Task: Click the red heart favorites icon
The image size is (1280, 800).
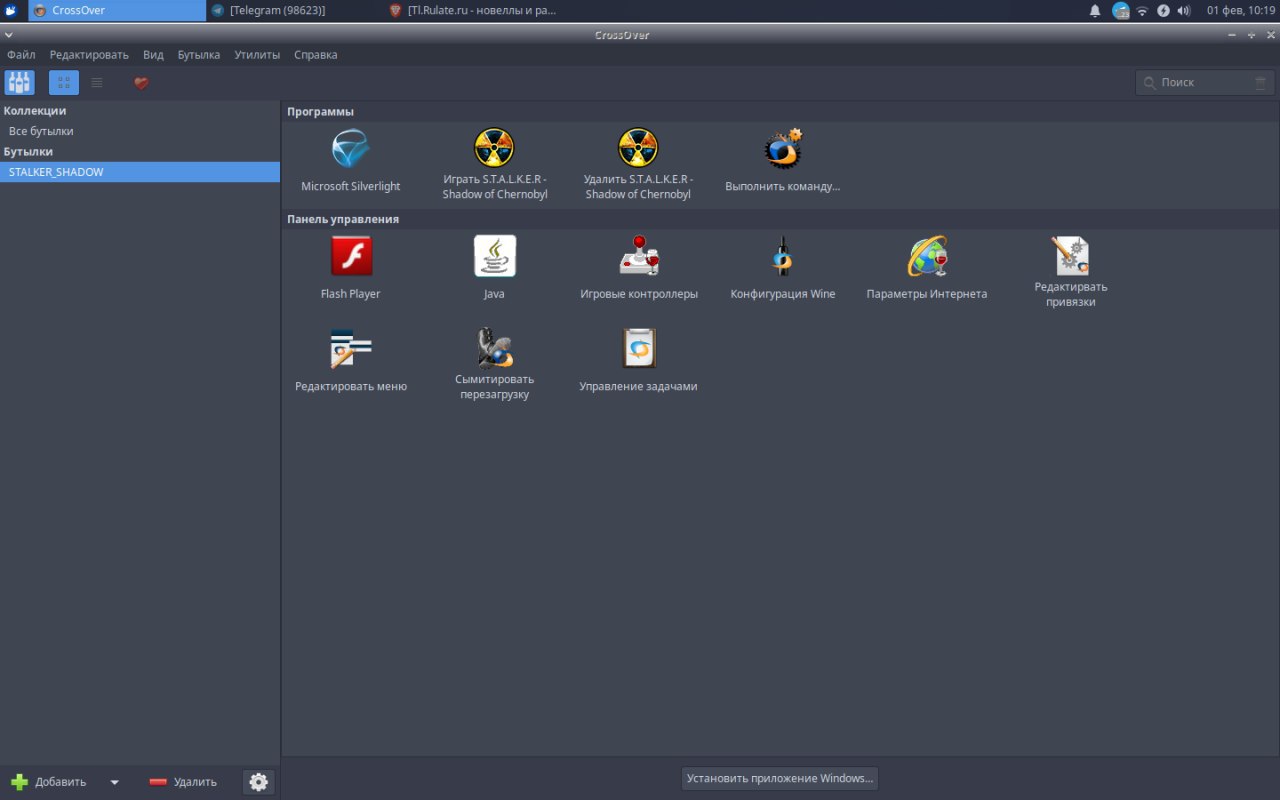Action: (141, 82)
